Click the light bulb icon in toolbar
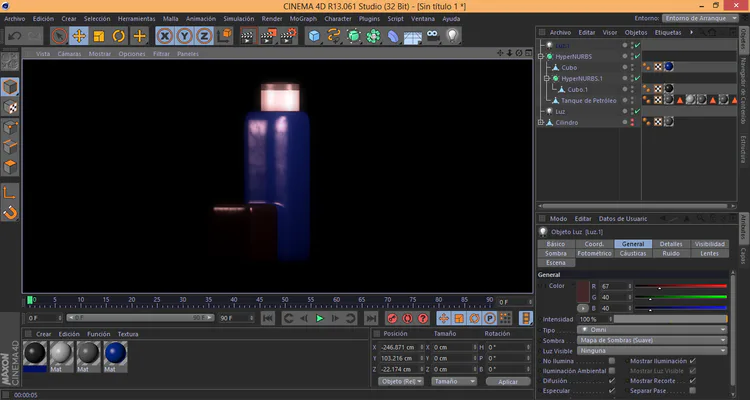The image size is (750, 400). tap(452, 36)
